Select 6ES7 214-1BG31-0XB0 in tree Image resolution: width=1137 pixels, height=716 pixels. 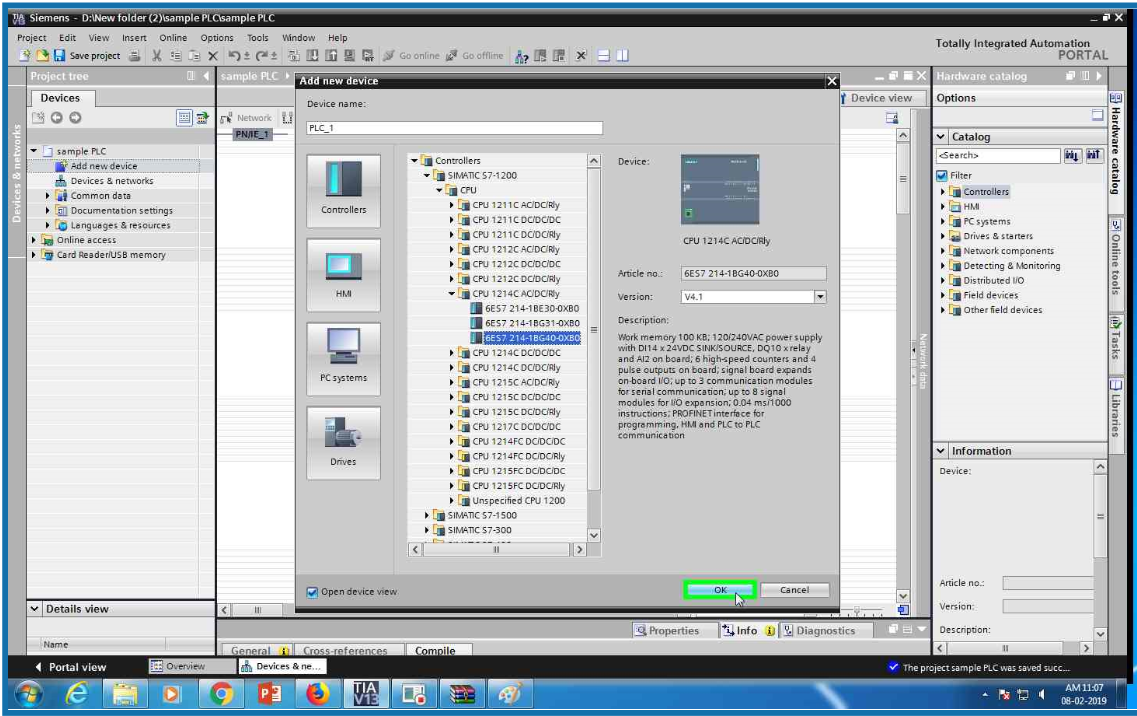532,324
